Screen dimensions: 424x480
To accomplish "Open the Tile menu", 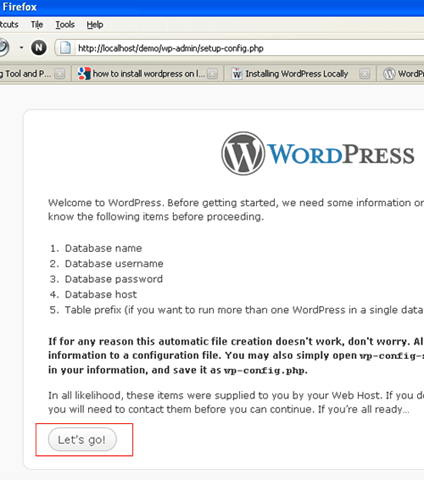I will pyautogui.click(x=37, y=25).
